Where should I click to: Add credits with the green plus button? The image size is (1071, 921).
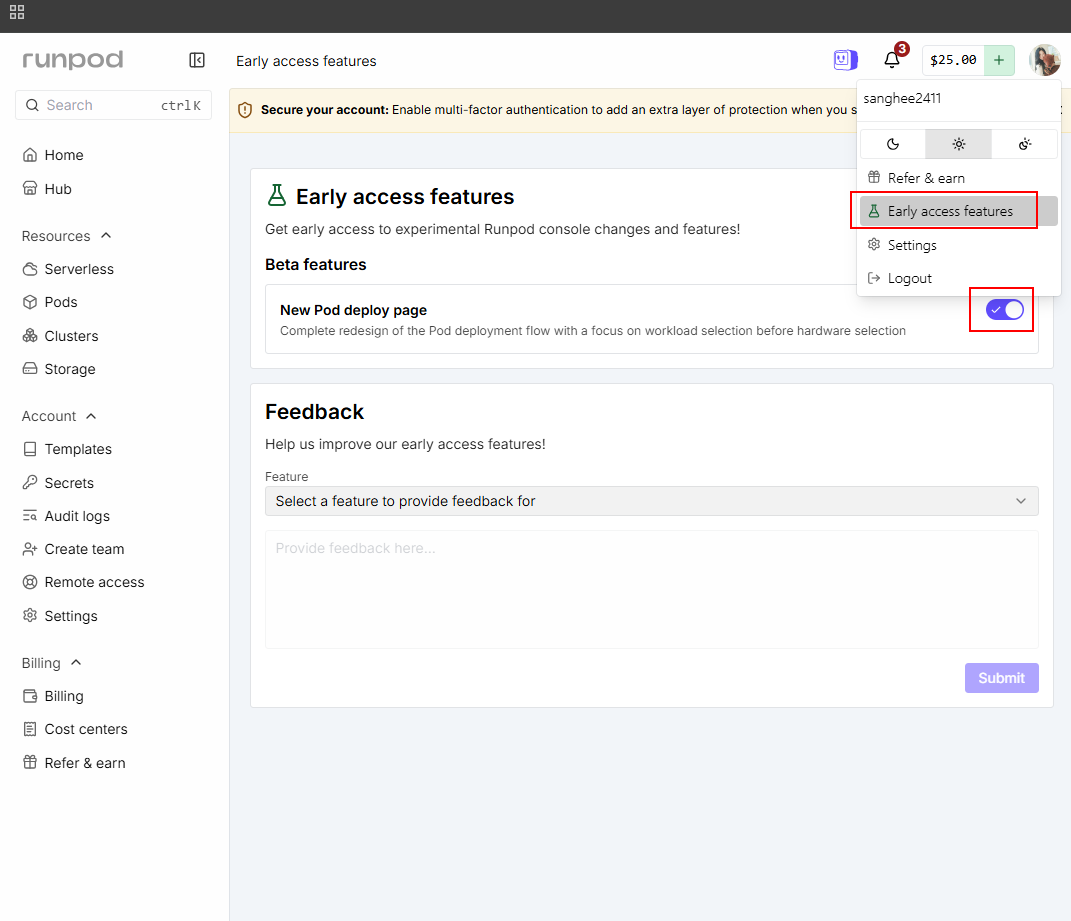pos(999,60)
